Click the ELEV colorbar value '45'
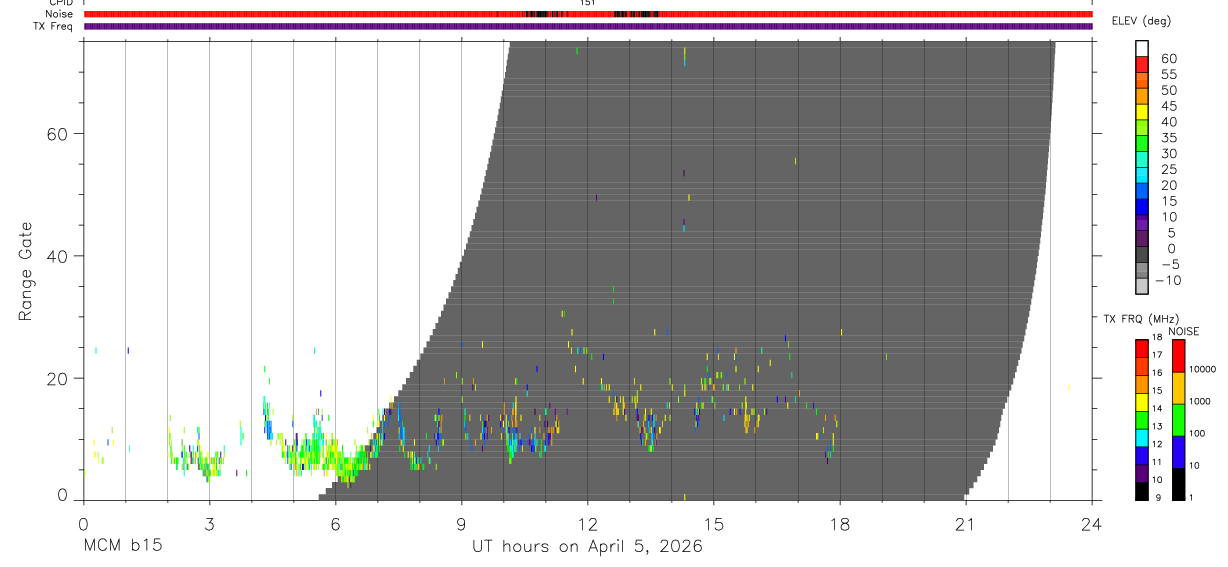The image size is (1228, 567). (1168, 106)
